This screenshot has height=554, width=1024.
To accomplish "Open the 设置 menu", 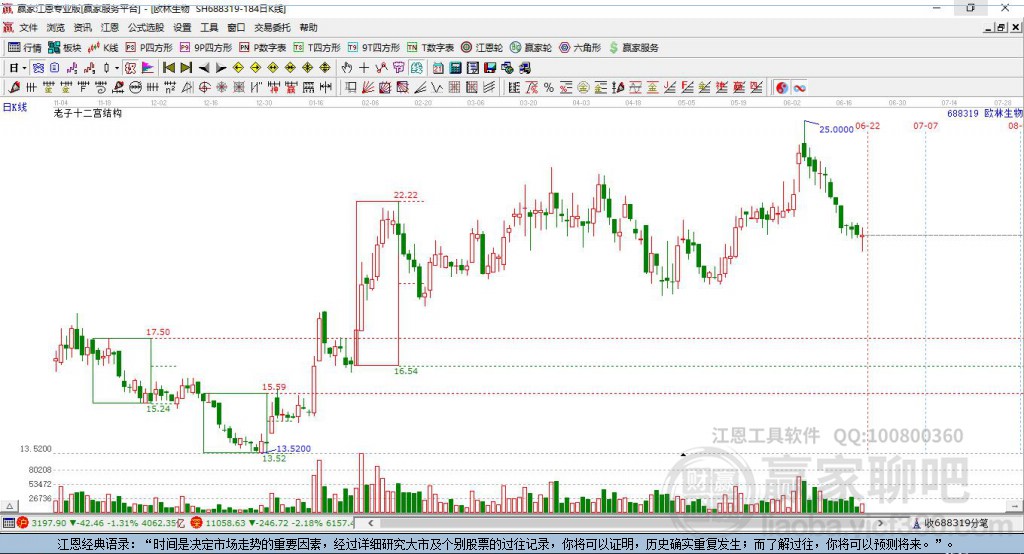I will coord(182,27).
